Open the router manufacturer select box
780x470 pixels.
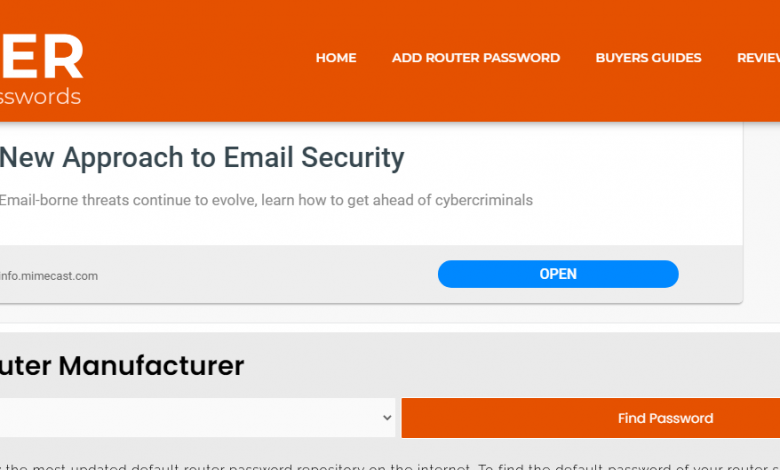tap(197, 418)
